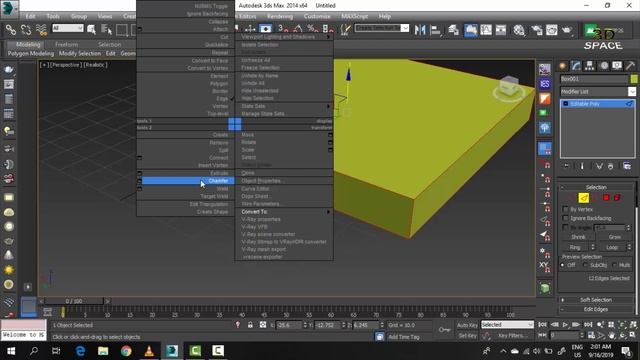640x360 pixels.
Task: Click the Bind to Space Warp icon
Action: [41, 30]
